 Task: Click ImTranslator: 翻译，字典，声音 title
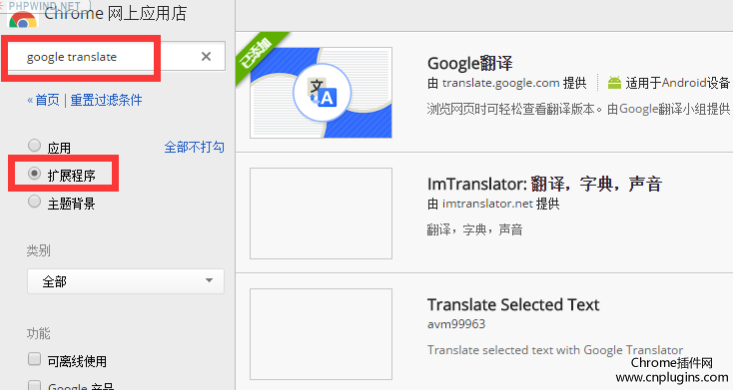point(545,184)
